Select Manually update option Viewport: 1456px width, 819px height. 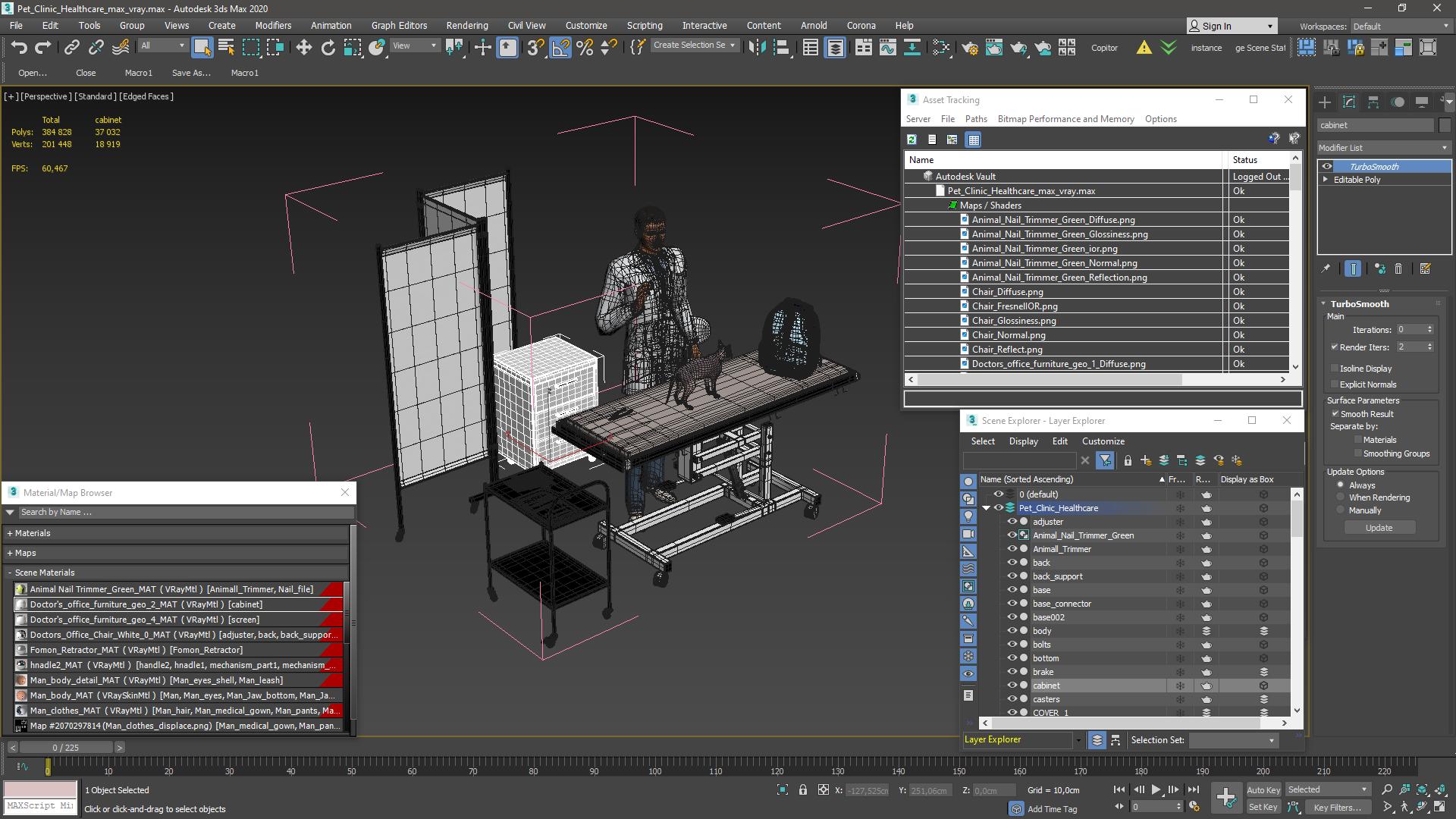1341,510
